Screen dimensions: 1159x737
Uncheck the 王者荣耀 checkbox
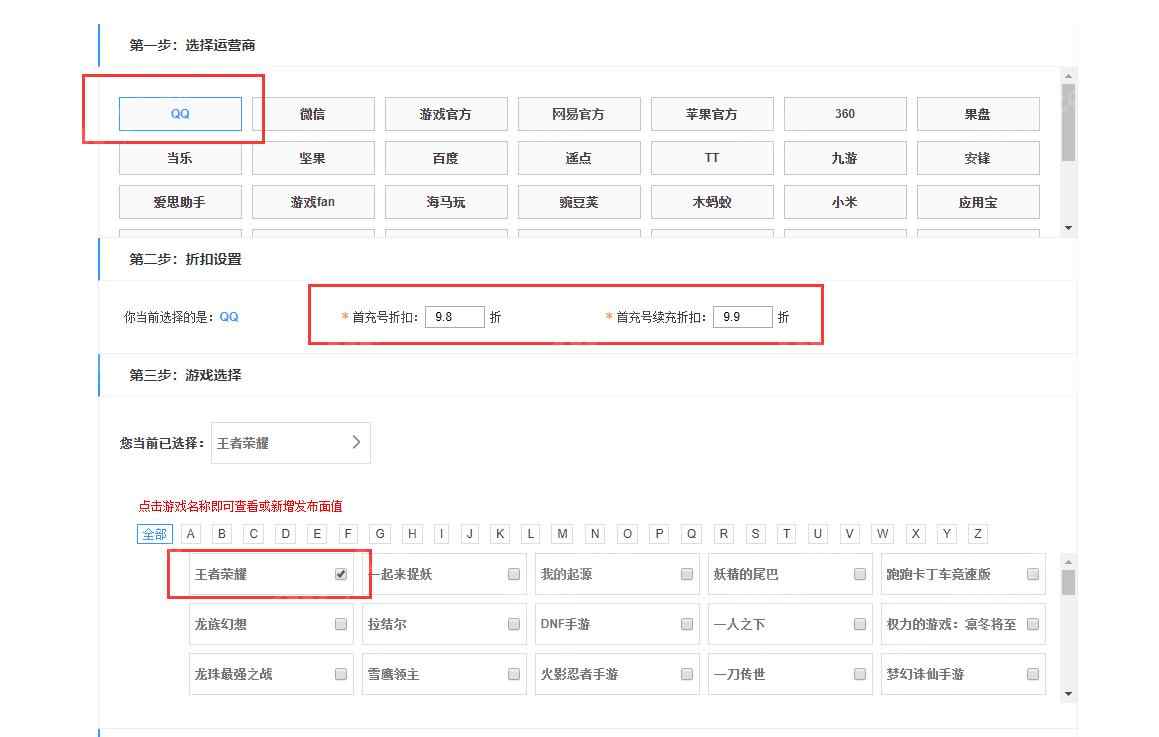[x=341, y=574]
